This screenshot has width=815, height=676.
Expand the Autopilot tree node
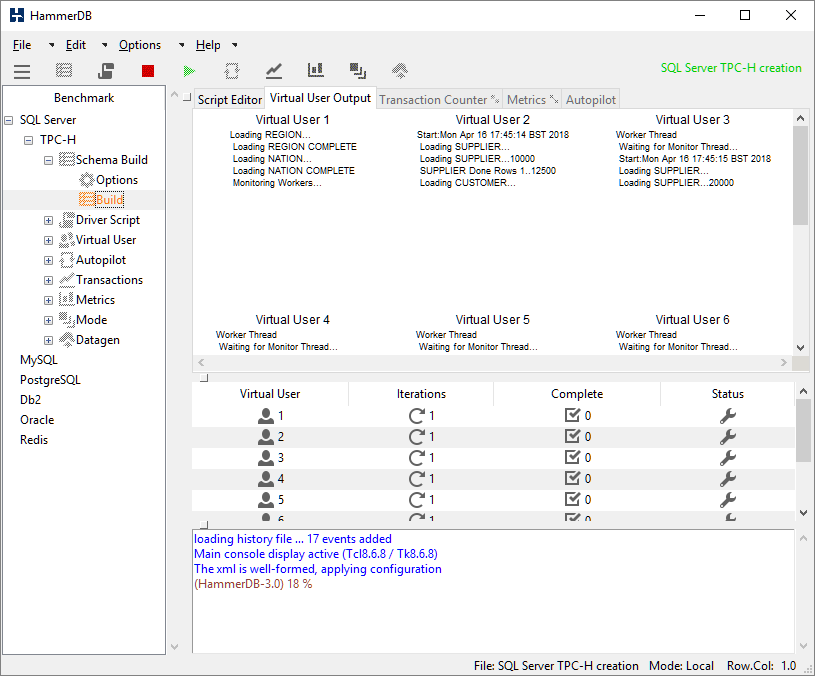(48, 260)
